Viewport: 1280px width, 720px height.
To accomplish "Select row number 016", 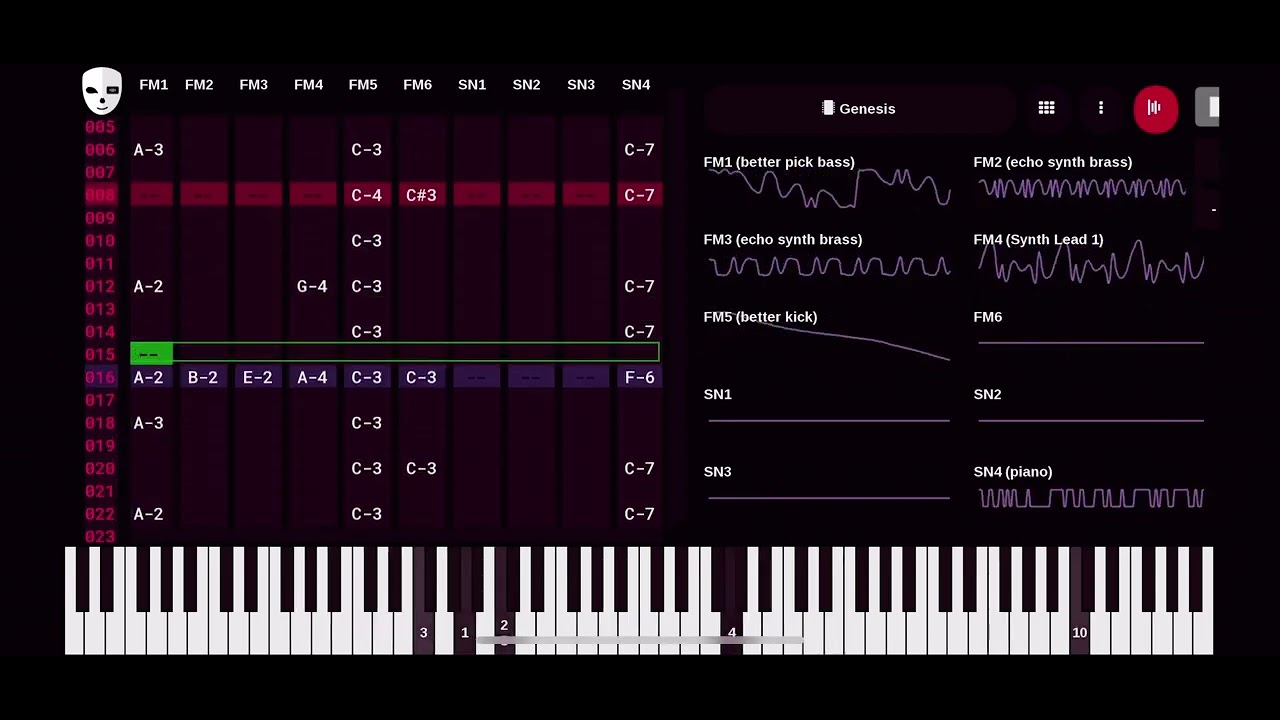I will pyautogui.click(x=100, y=377).
